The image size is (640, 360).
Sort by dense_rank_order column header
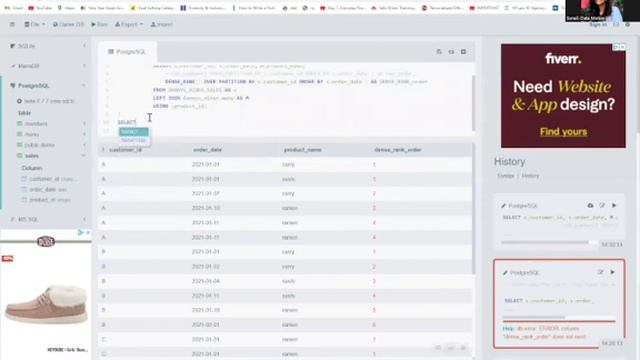pos(398,150)
